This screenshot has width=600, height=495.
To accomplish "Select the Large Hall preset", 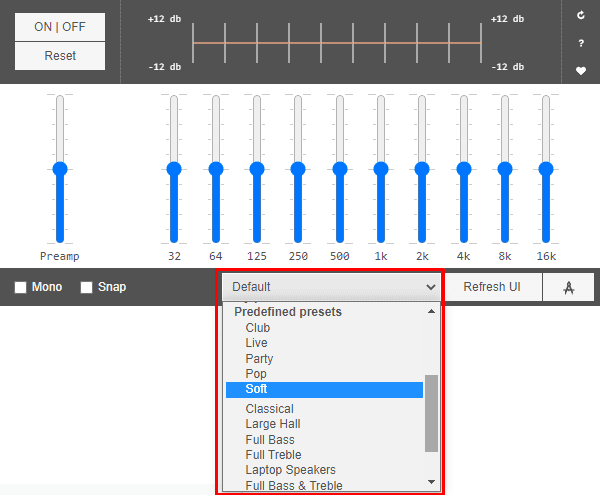I will pos(273,424).
